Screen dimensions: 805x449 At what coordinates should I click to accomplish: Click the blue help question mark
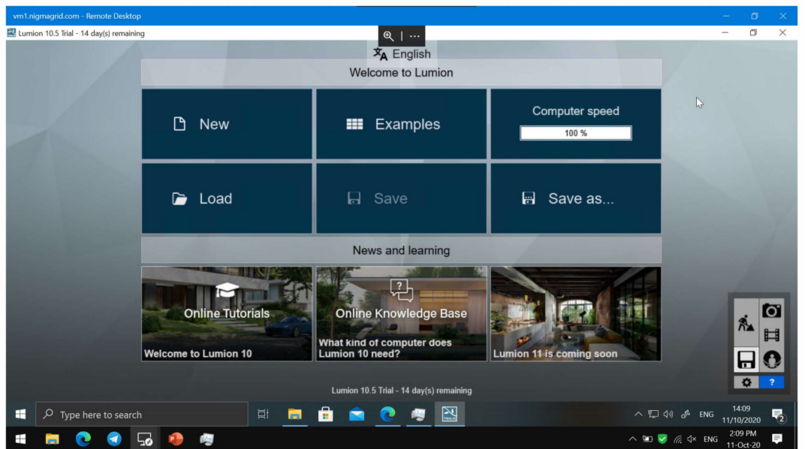tap(771, 382)
